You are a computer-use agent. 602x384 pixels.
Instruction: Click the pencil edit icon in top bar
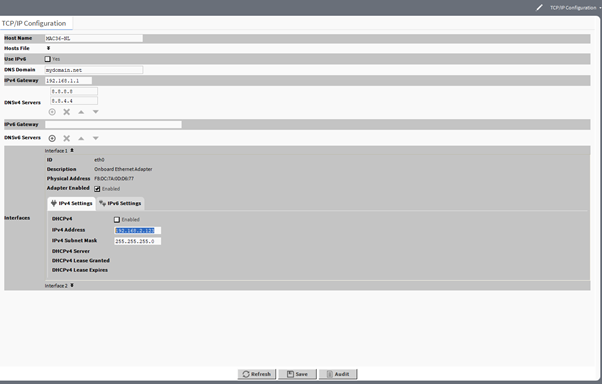click(539, 7)
